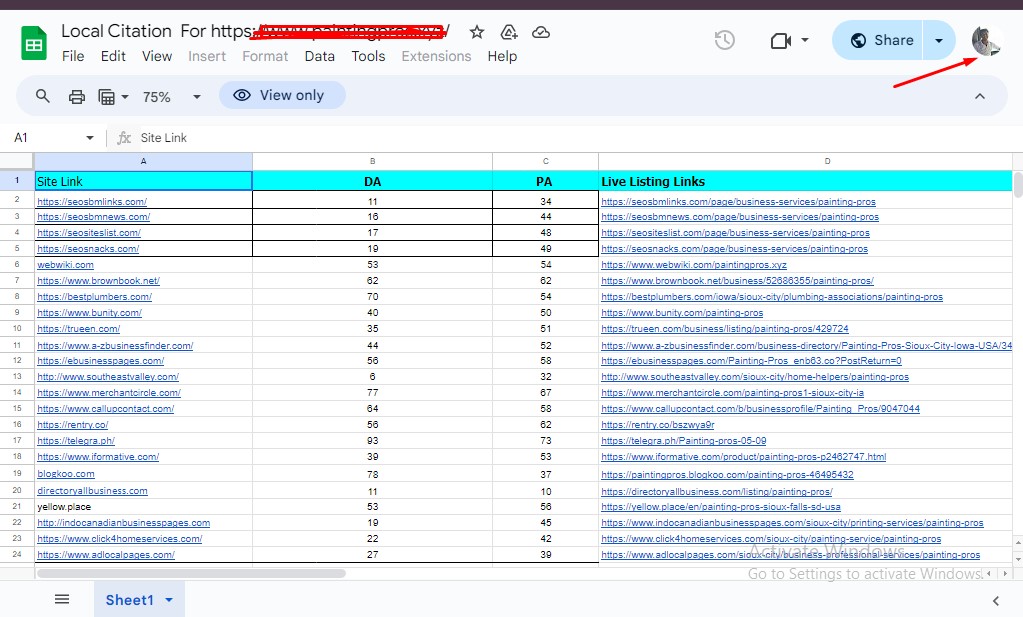Viewport: 1023px width, 617px height.
Task: Select the Live Listing Links header cell
Action: 804,181
